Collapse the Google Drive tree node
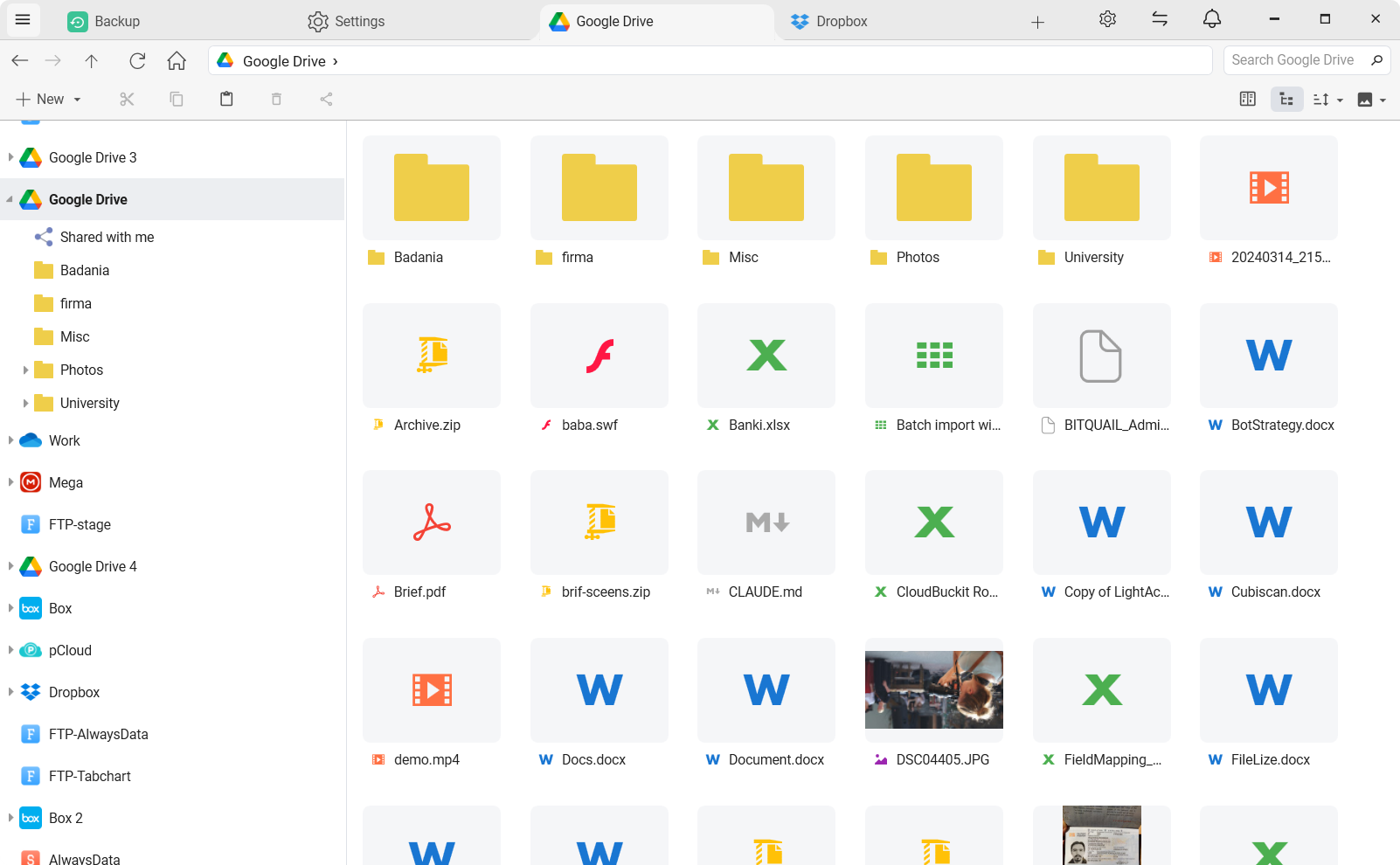 coord(10,199)
